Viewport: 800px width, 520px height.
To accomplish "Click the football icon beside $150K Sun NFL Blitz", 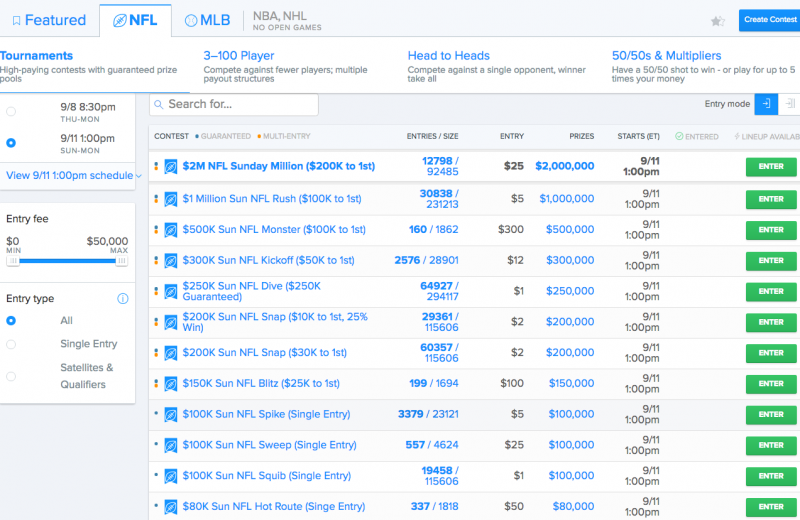I will point(171,383).
